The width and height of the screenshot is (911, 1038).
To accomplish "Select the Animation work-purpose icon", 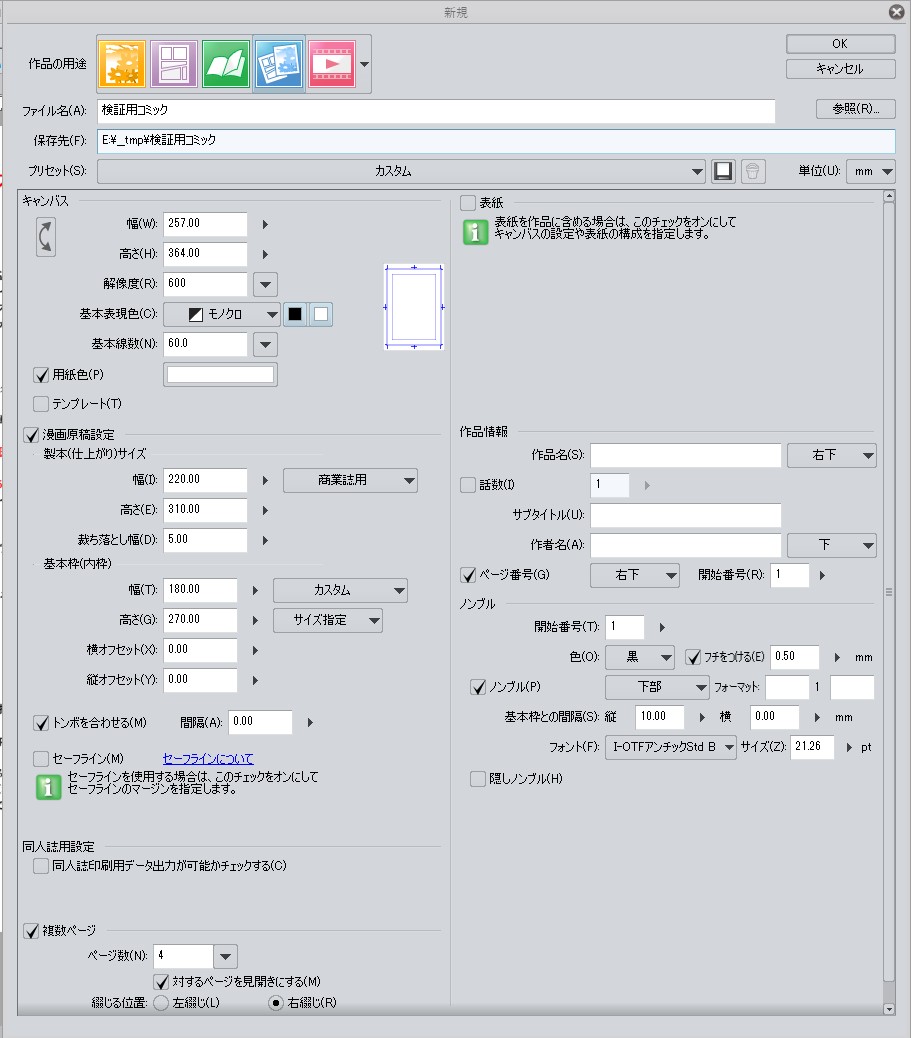I will pos(332,64).
